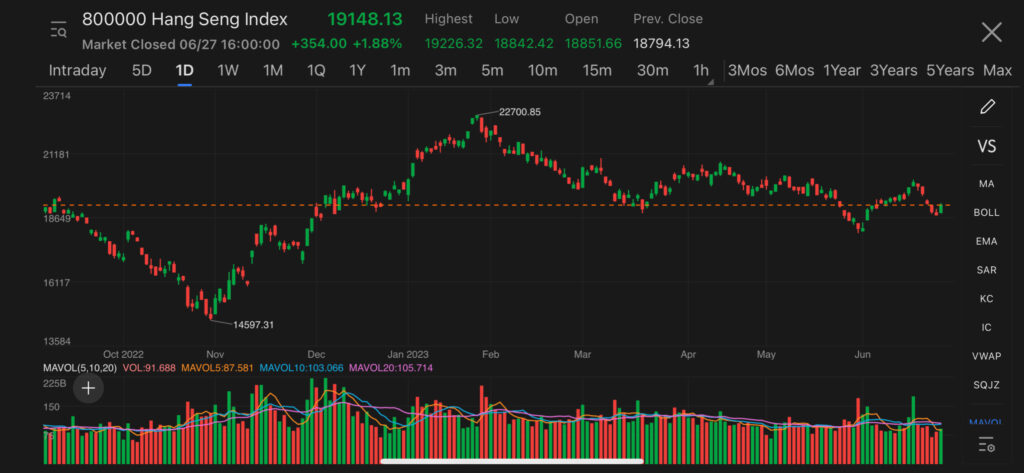Select the 1m one-minute interval
The height and width of the screenshot is (473, 1024).
[400, 71]
